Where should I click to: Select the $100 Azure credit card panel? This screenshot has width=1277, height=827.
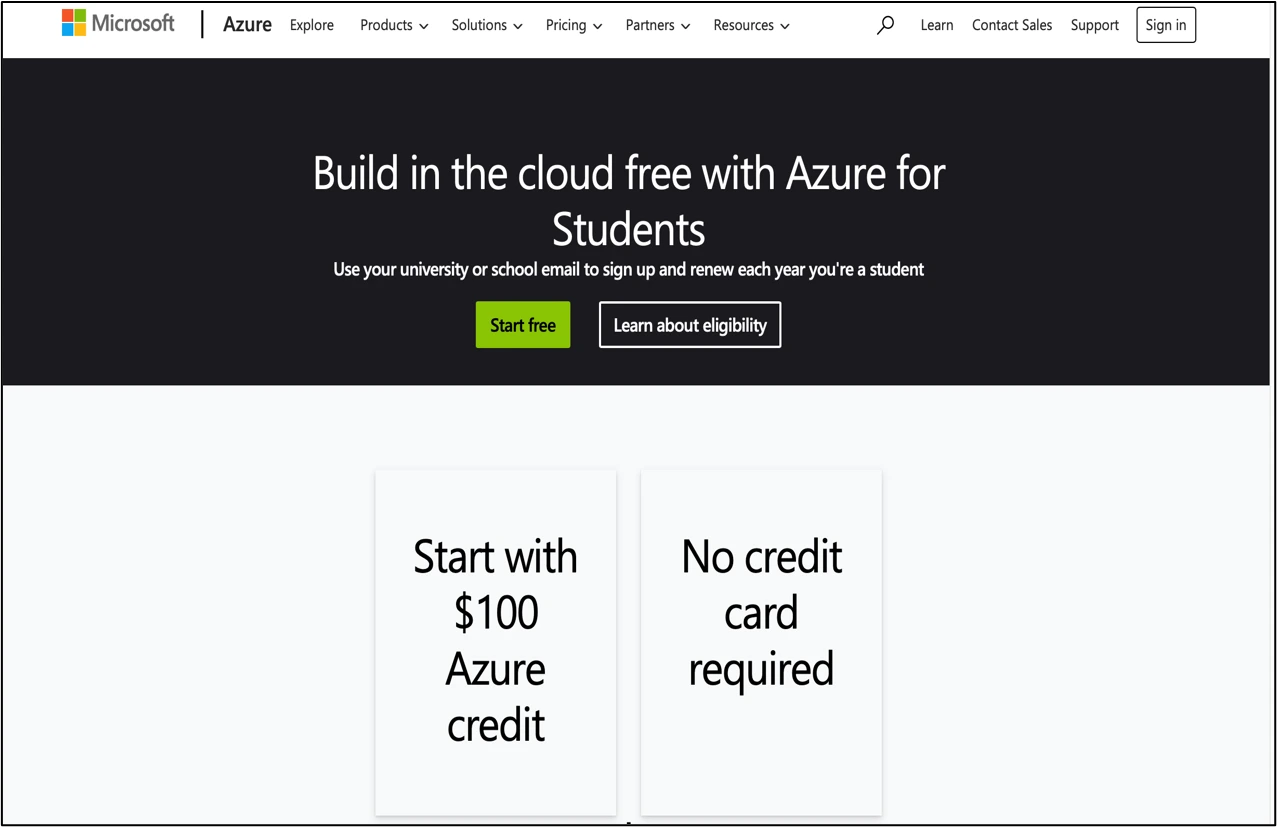(495, 641)
